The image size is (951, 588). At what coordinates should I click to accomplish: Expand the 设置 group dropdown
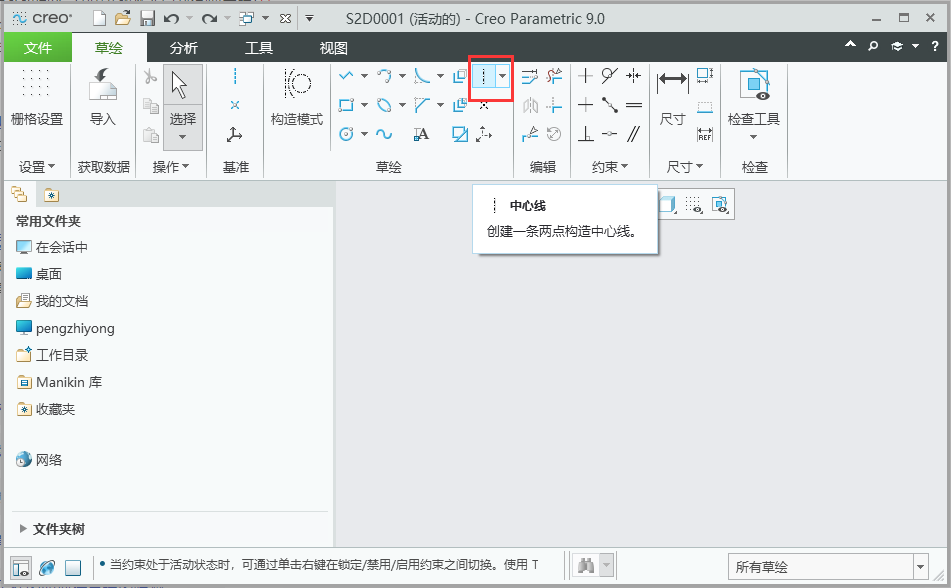tap(37, 167)
